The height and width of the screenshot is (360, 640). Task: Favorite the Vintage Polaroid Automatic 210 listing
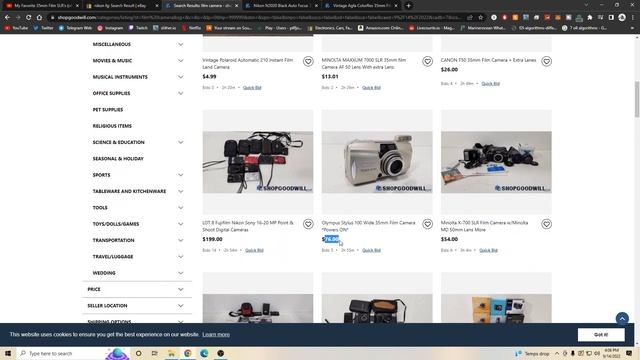point(308,61)
